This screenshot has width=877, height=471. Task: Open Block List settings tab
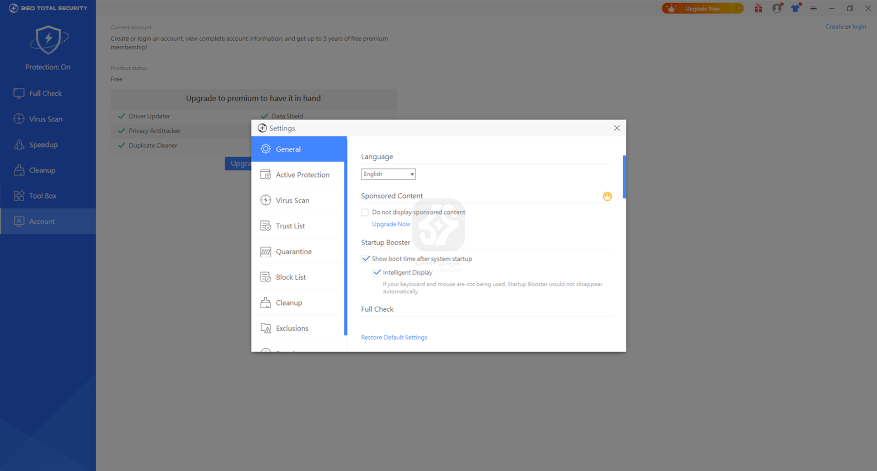tap(298, 277)
